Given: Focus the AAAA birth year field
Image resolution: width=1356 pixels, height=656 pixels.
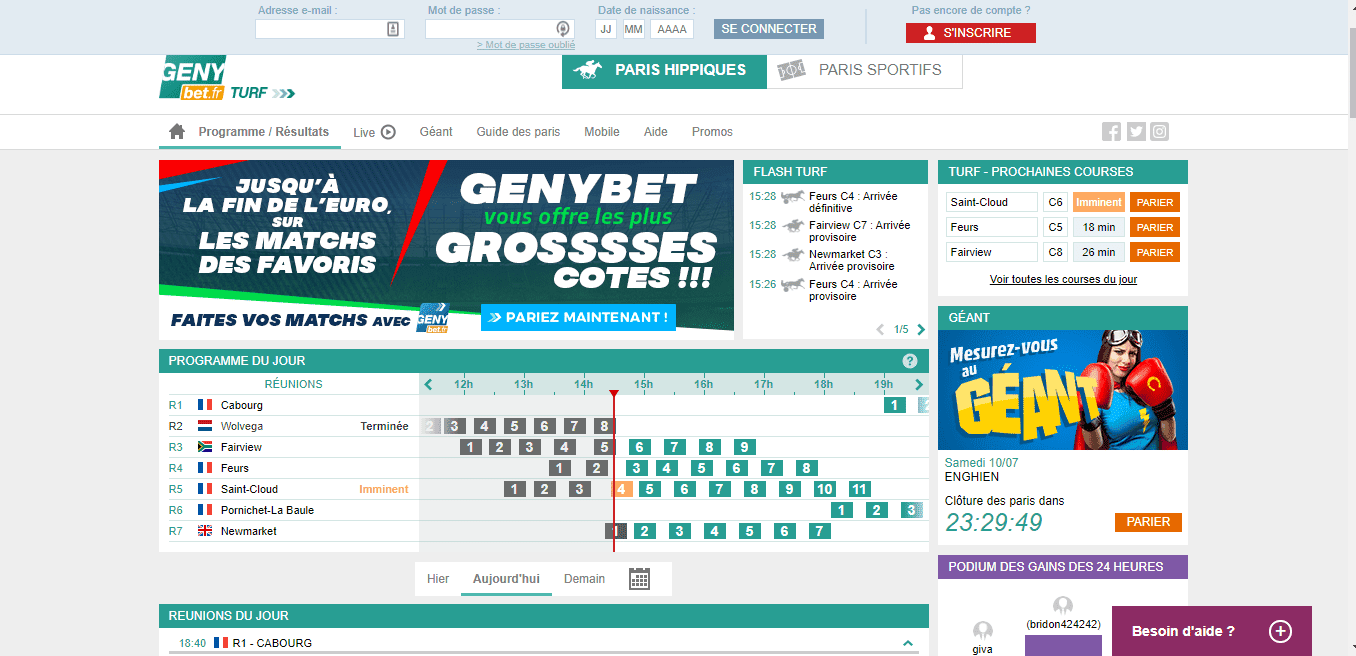Looking at the screenshot, I should [x=672, y=29].
